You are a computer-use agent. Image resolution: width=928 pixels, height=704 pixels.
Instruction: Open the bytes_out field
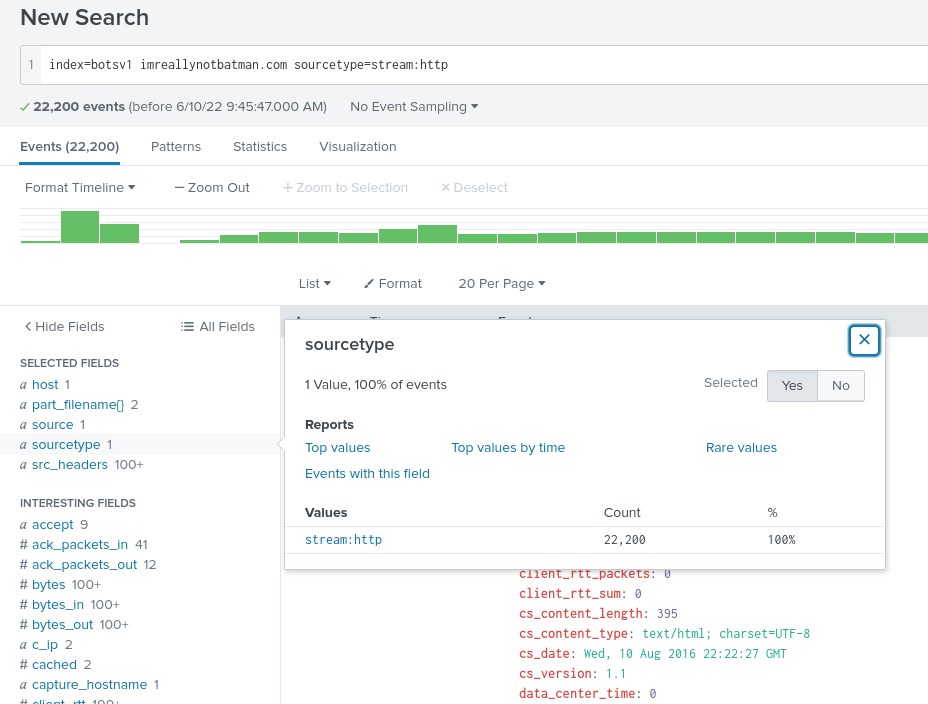pyautogui.click(x=63, y=625)
